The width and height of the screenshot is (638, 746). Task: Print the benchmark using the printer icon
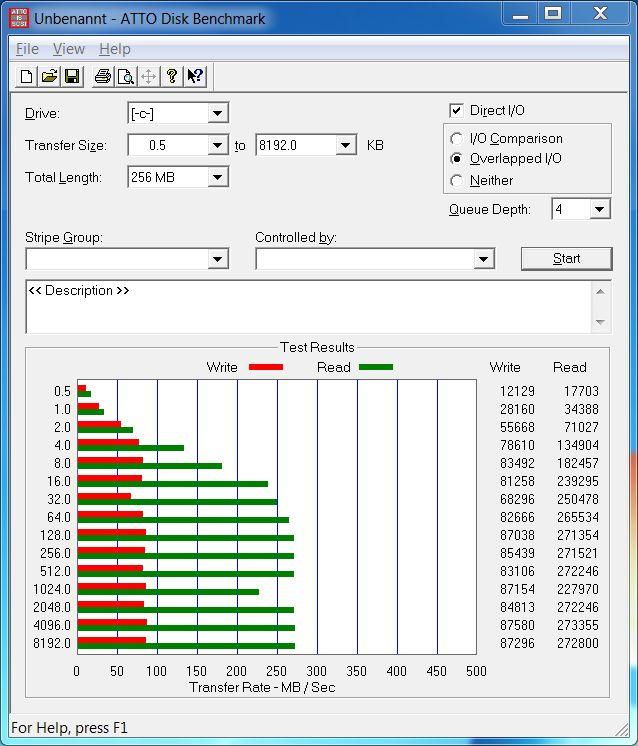pyautogui.click(x=102, y=76)
